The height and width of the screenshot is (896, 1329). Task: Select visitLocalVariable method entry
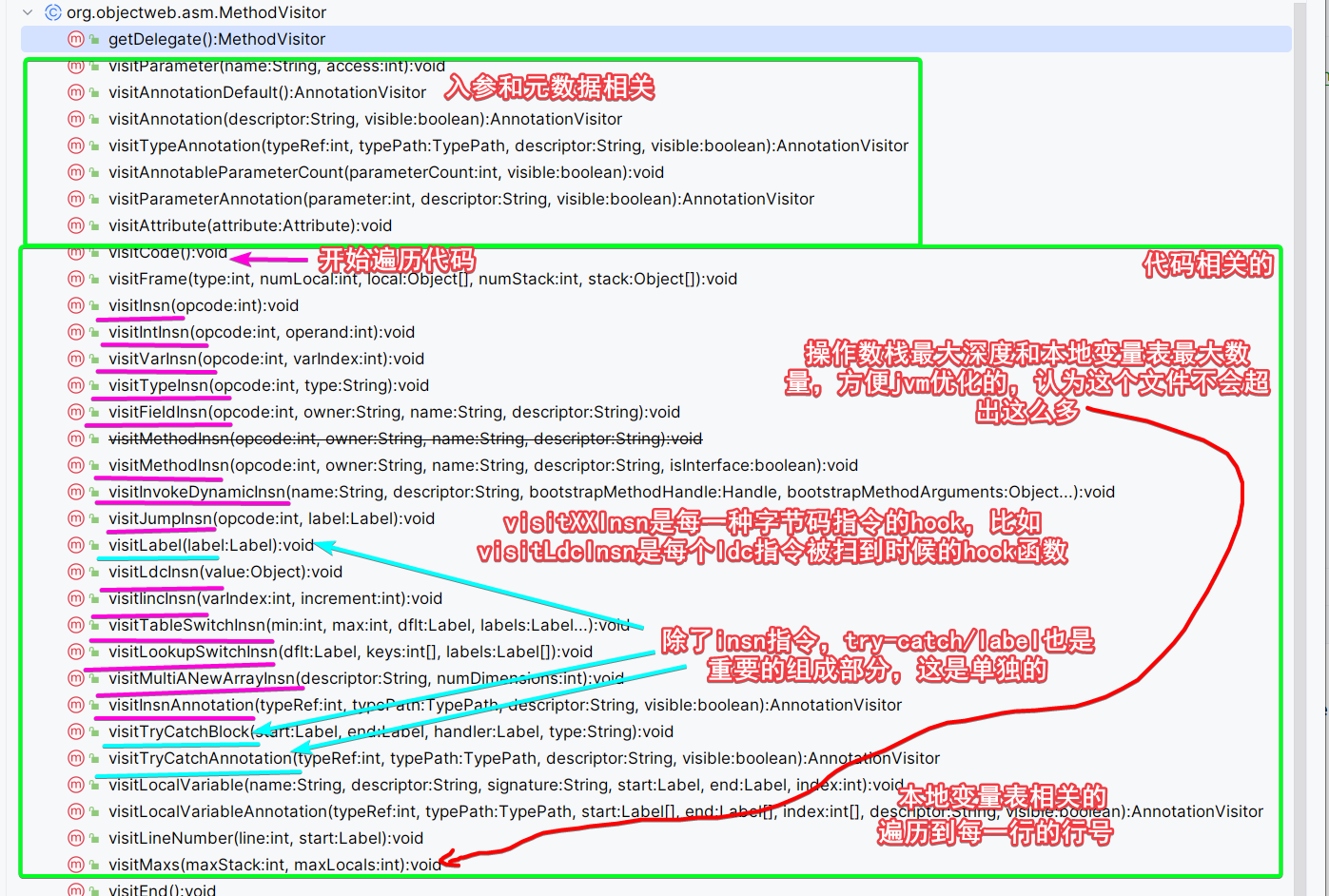(505, 785)
